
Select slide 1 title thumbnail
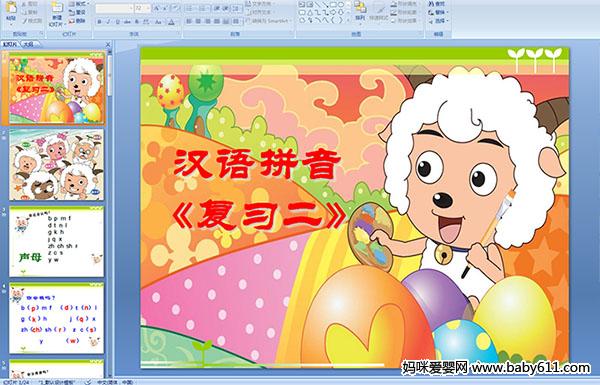(x=57, y=89)
